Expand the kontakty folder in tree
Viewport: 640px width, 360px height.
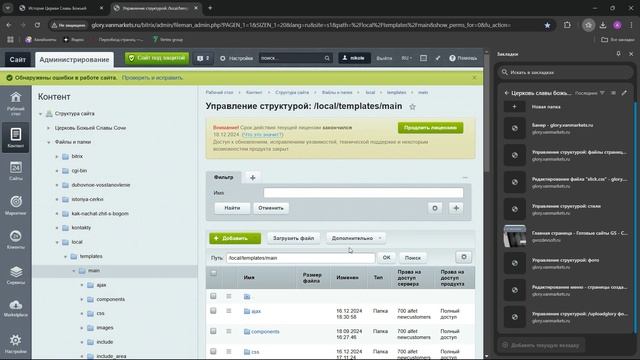[x=57, y=228]
